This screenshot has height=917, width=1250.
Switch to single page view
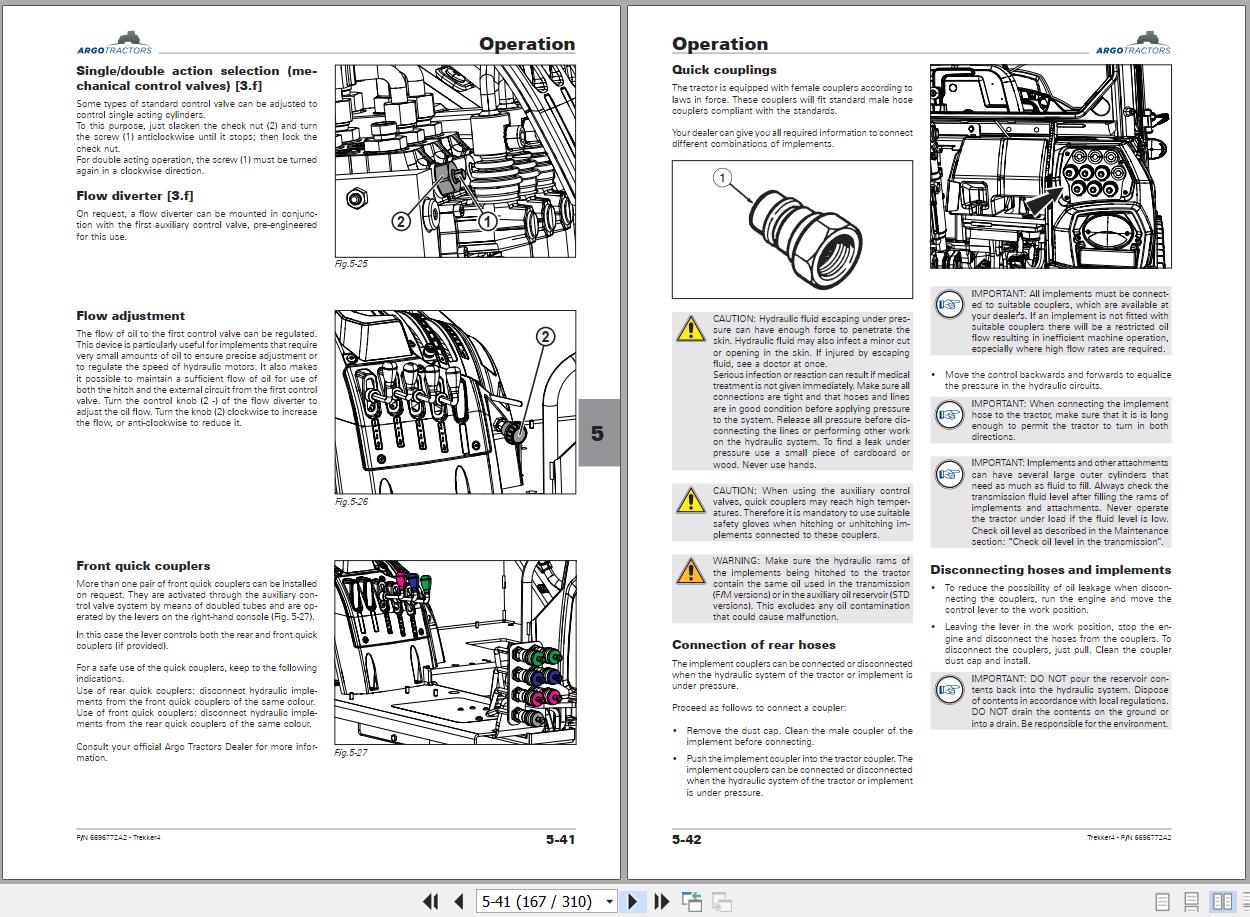(1162, 901)
